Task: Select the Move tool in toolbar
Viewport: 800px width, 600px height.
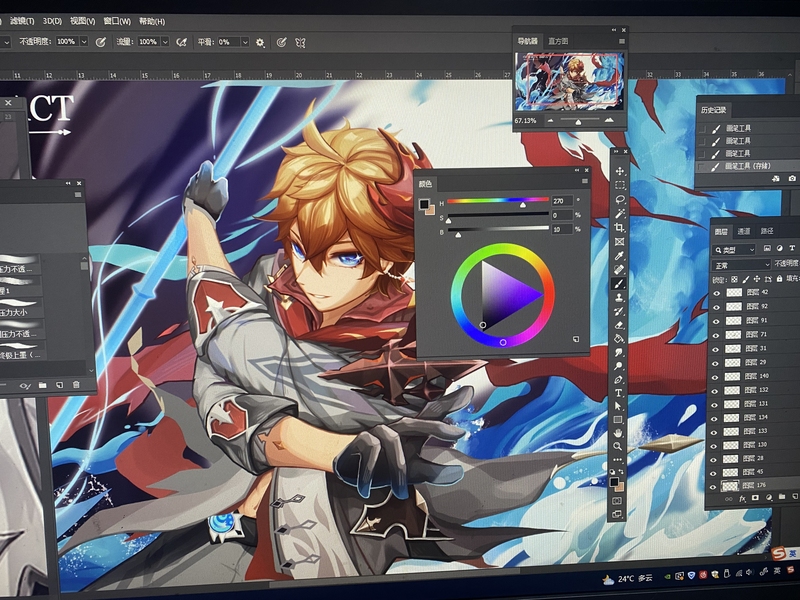Action: [x=619, y=171]
